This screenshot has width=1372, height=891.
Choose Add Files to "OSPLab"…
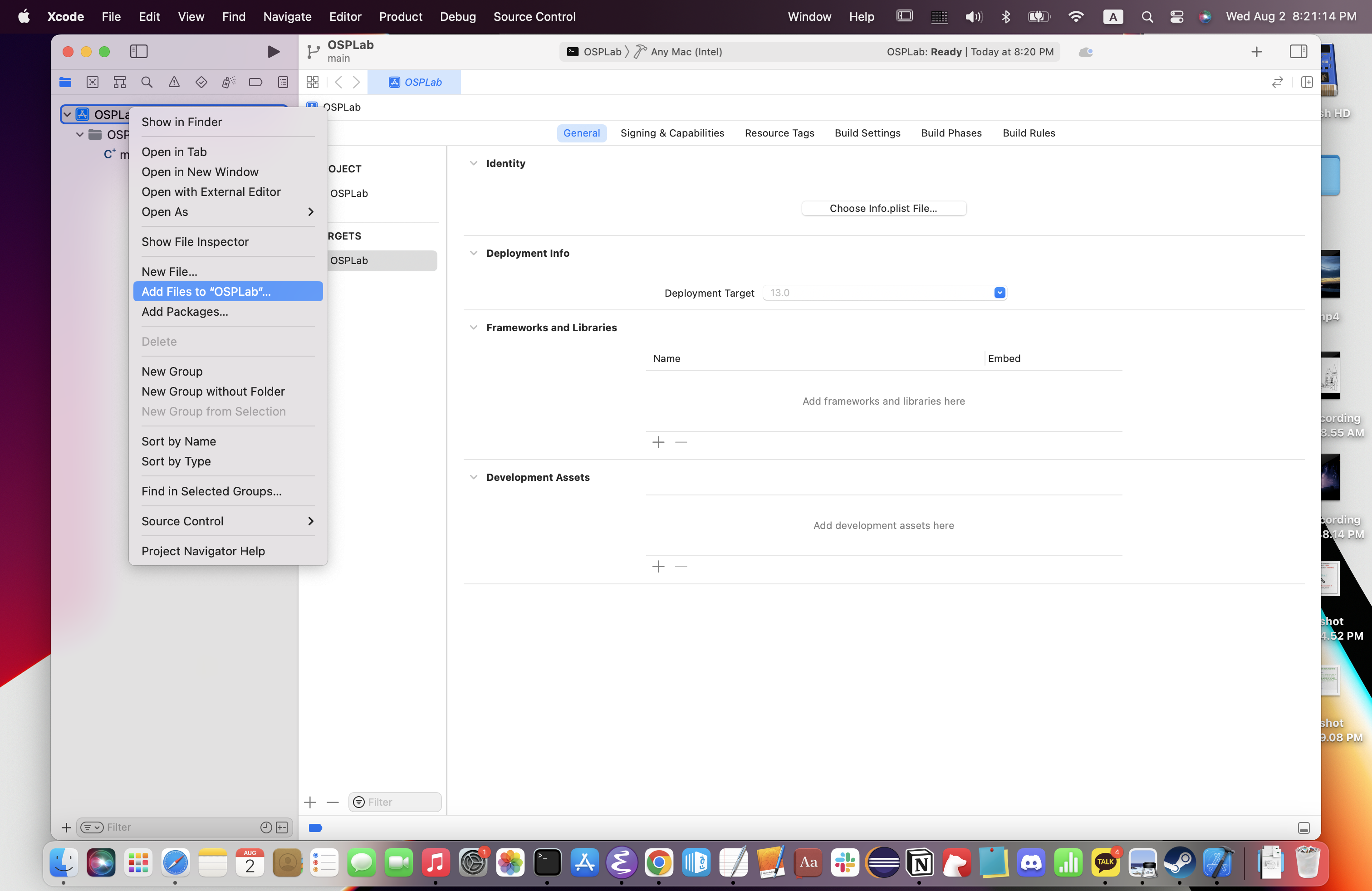point(228,292)
